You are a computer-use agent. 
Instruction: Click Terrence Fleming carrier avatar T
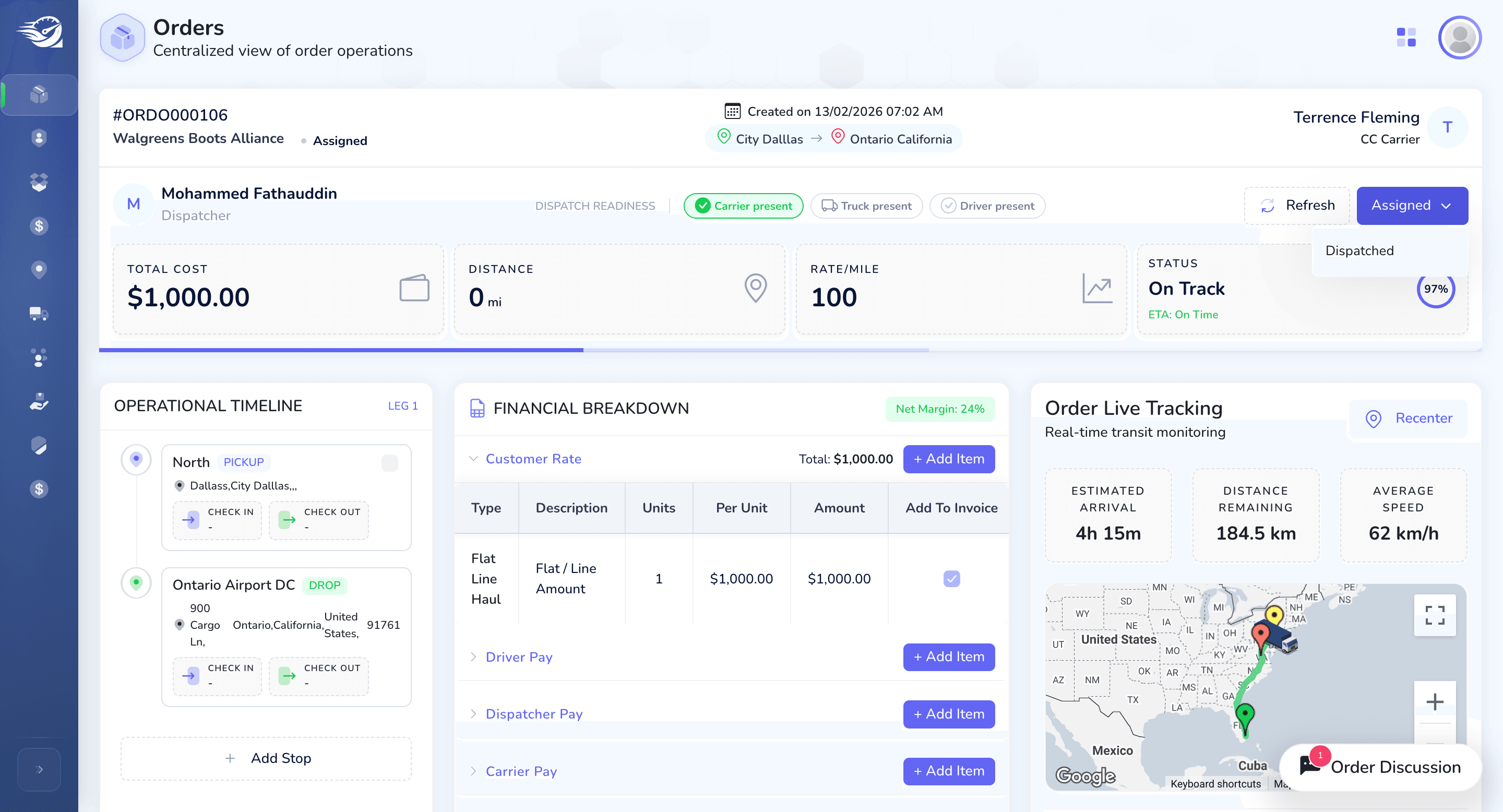(1448, 127)
